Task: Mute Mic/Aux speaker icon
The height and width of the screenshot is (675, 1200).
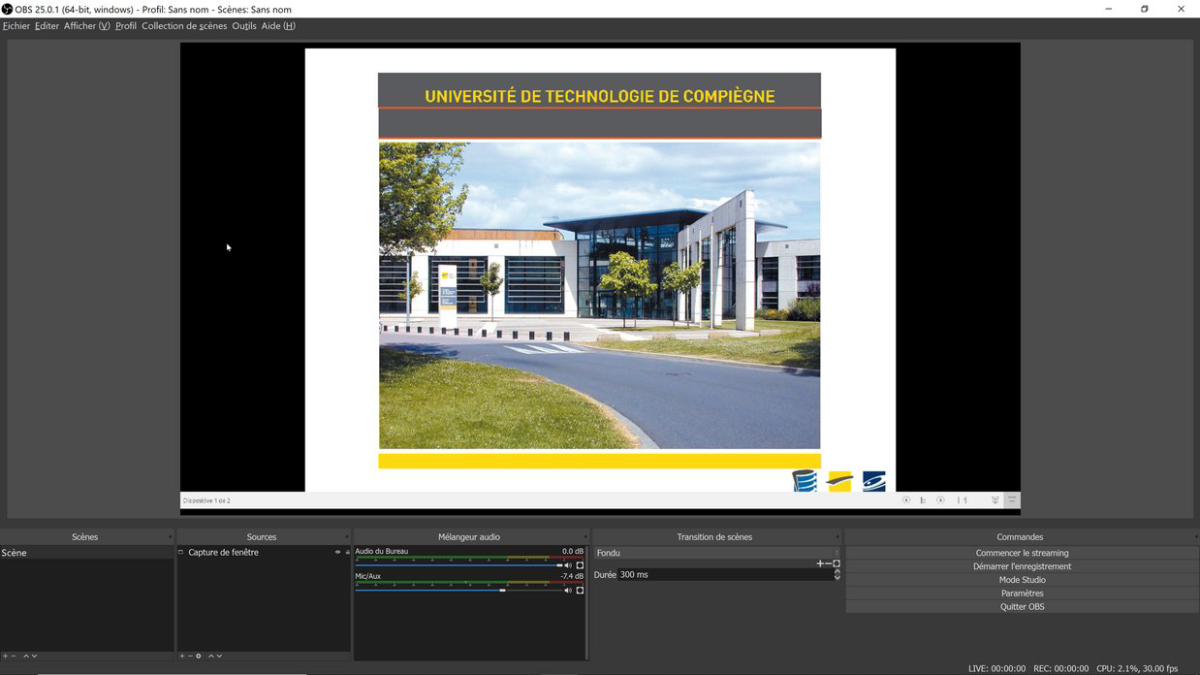Action: (x=568, y=590)
